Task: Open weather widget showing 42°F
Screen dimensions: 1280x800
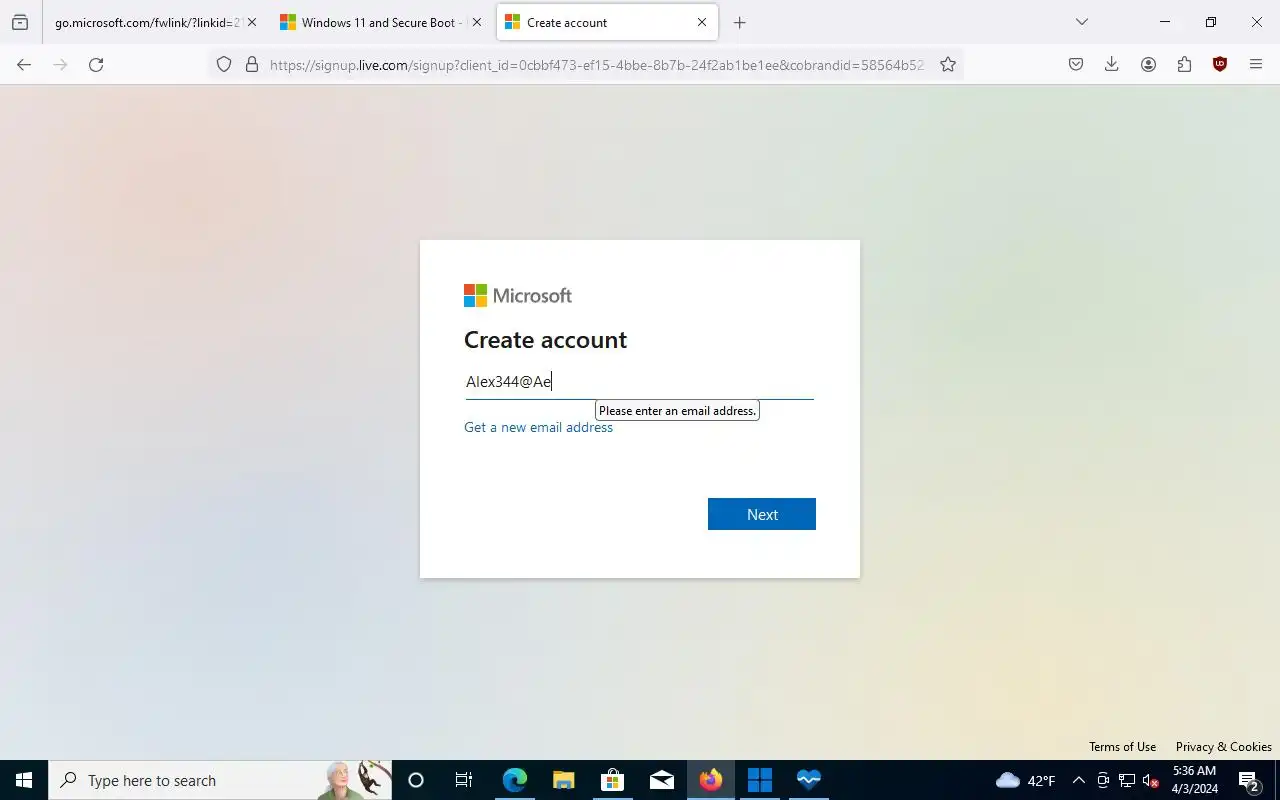Action: tap(1026, 780)
